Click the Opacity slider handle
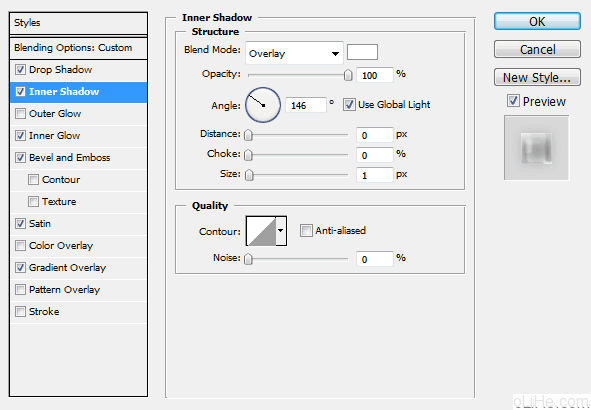The height and width of the screenshot is (410, 591). pos(348,75)
